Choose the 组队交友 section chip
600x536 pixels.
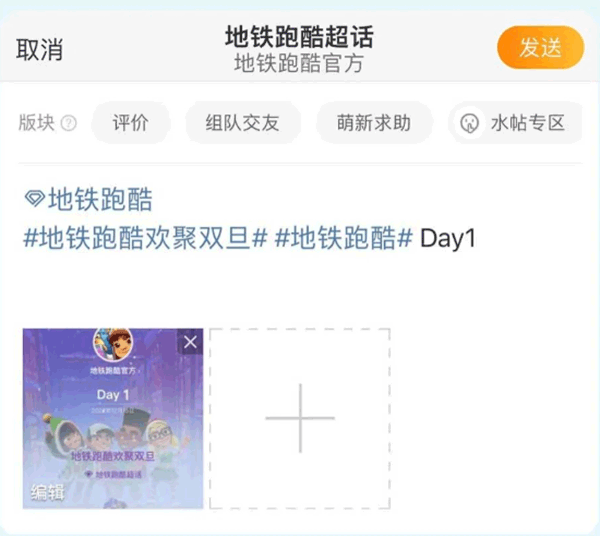(x=243, y=123)
